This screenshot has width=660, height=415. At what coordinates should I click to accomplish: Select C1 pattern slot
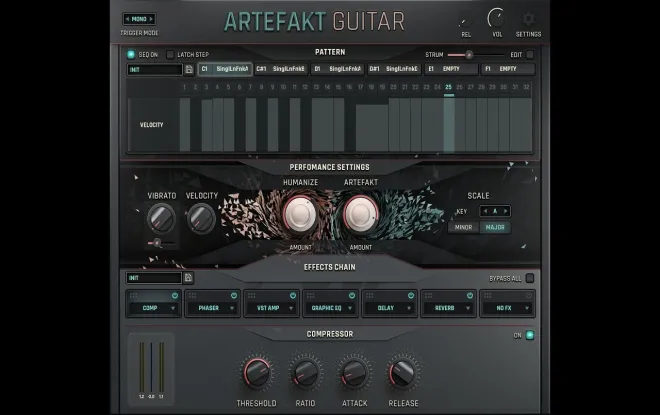(225, 69)
